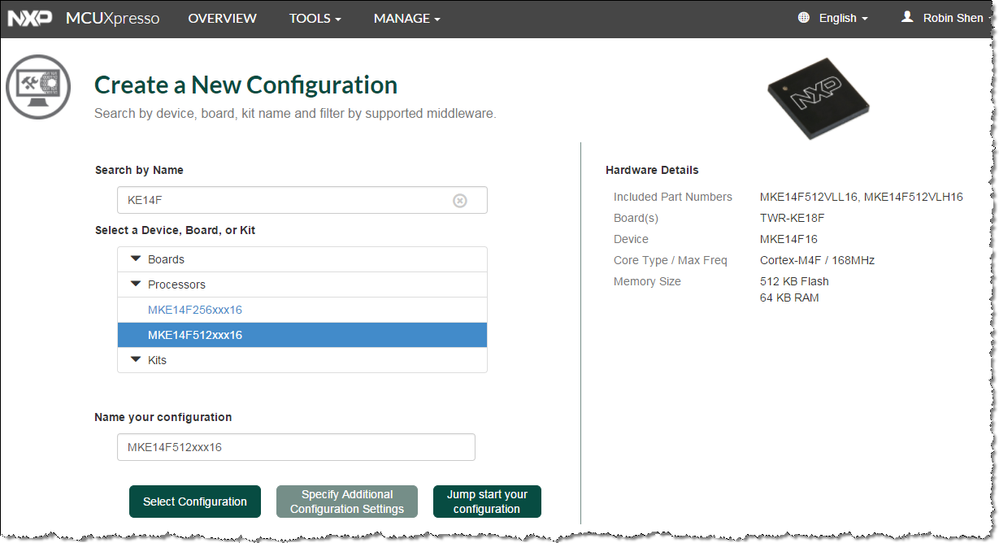Click the NXP logo in header
Image resolution: width=999 pixels, height=543 pixels.
click(x=30, y=18)
